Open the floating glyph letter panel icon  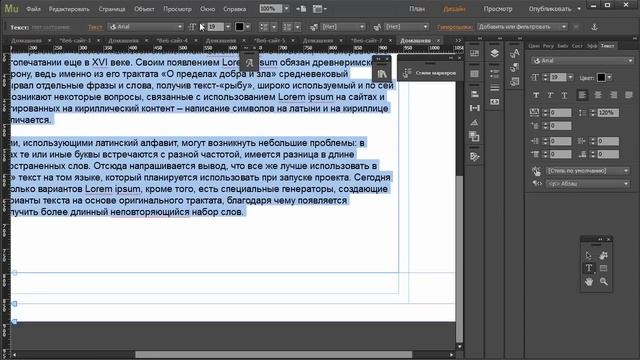249,63
